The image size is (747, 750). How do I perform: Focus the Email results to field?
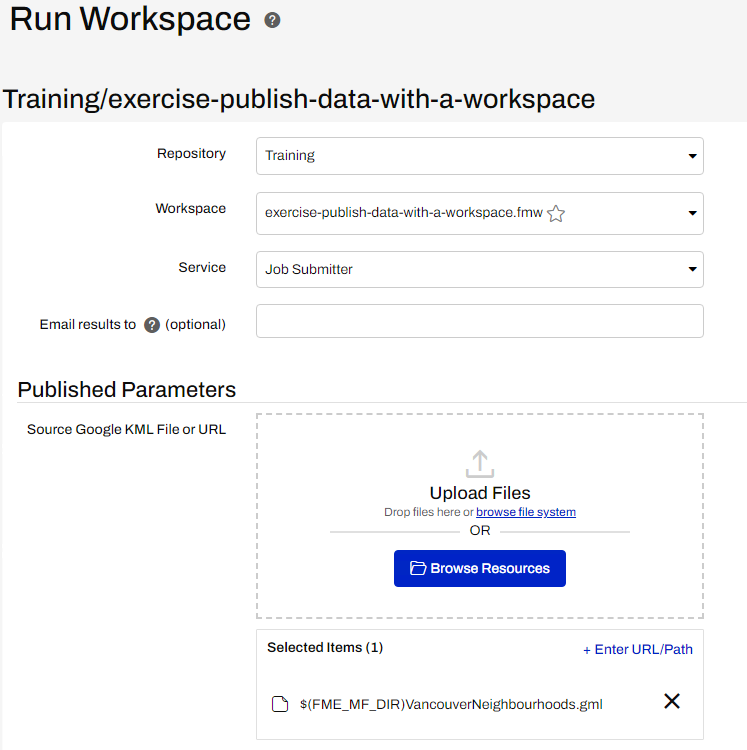(480, 321)
